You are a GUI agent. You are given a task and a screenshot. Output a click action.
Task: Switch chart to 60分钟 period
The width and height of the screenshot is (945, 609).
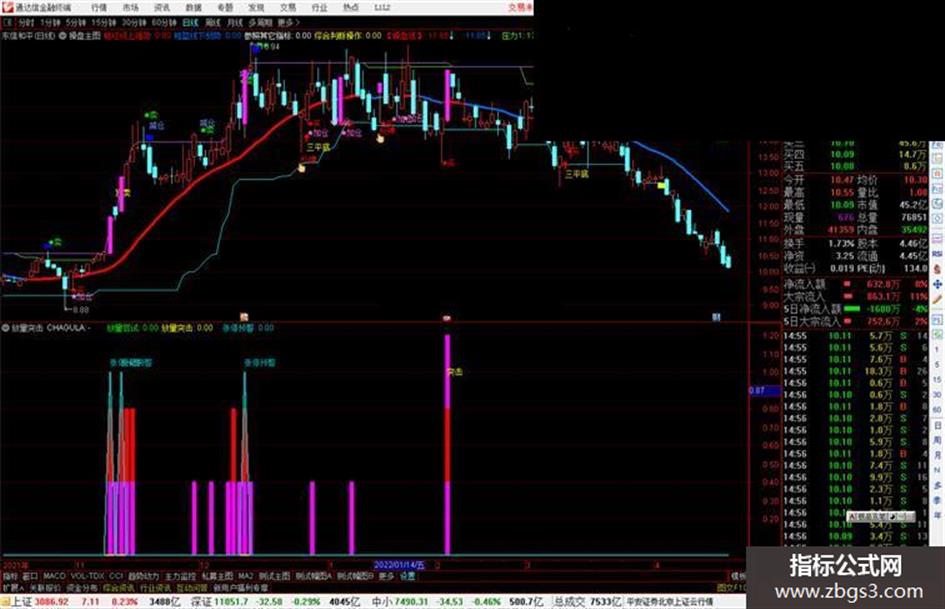tap(163, 22)
